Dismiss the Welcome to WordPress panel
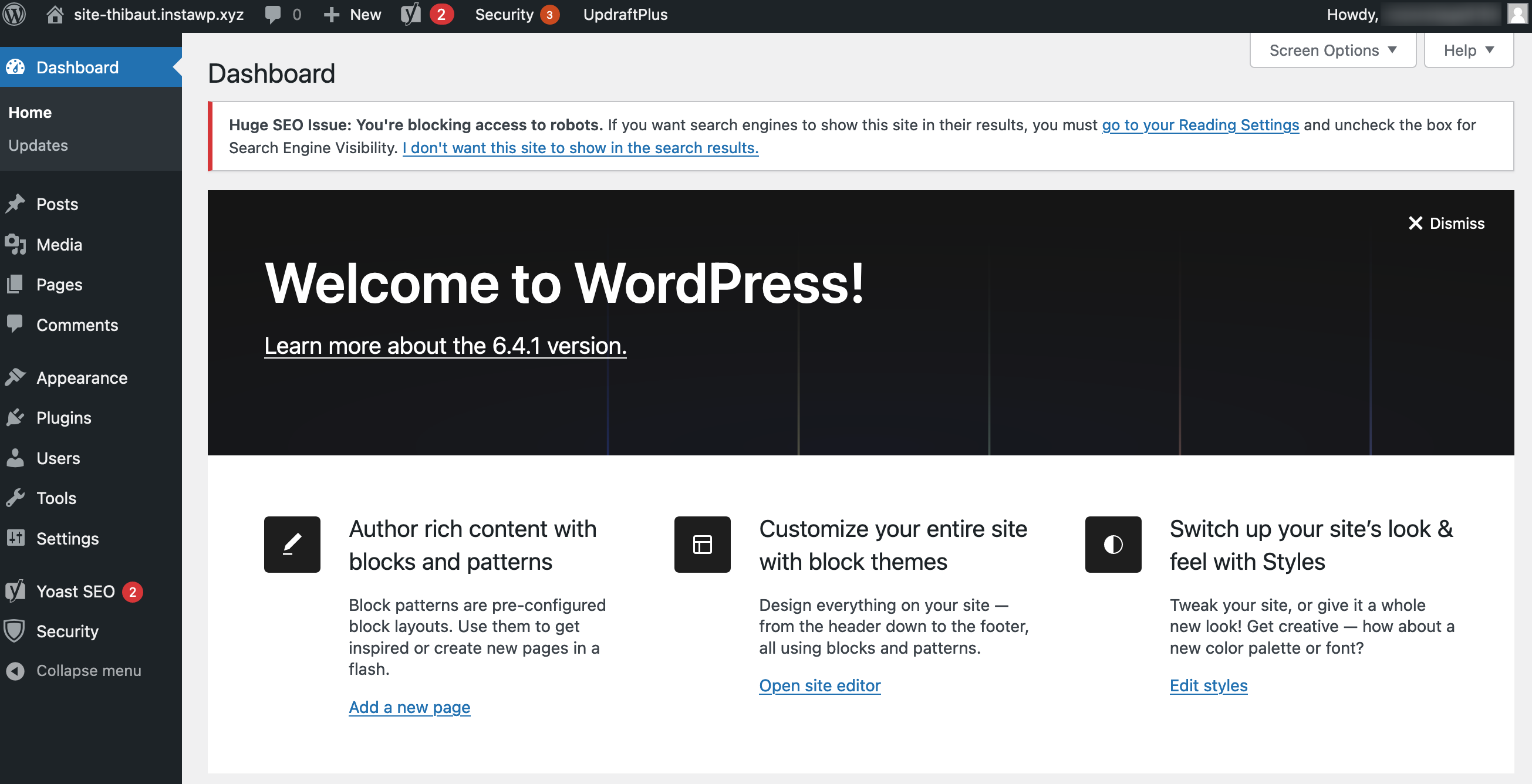The height and width of the screenshot is (784, 1532). point(1446,224)
